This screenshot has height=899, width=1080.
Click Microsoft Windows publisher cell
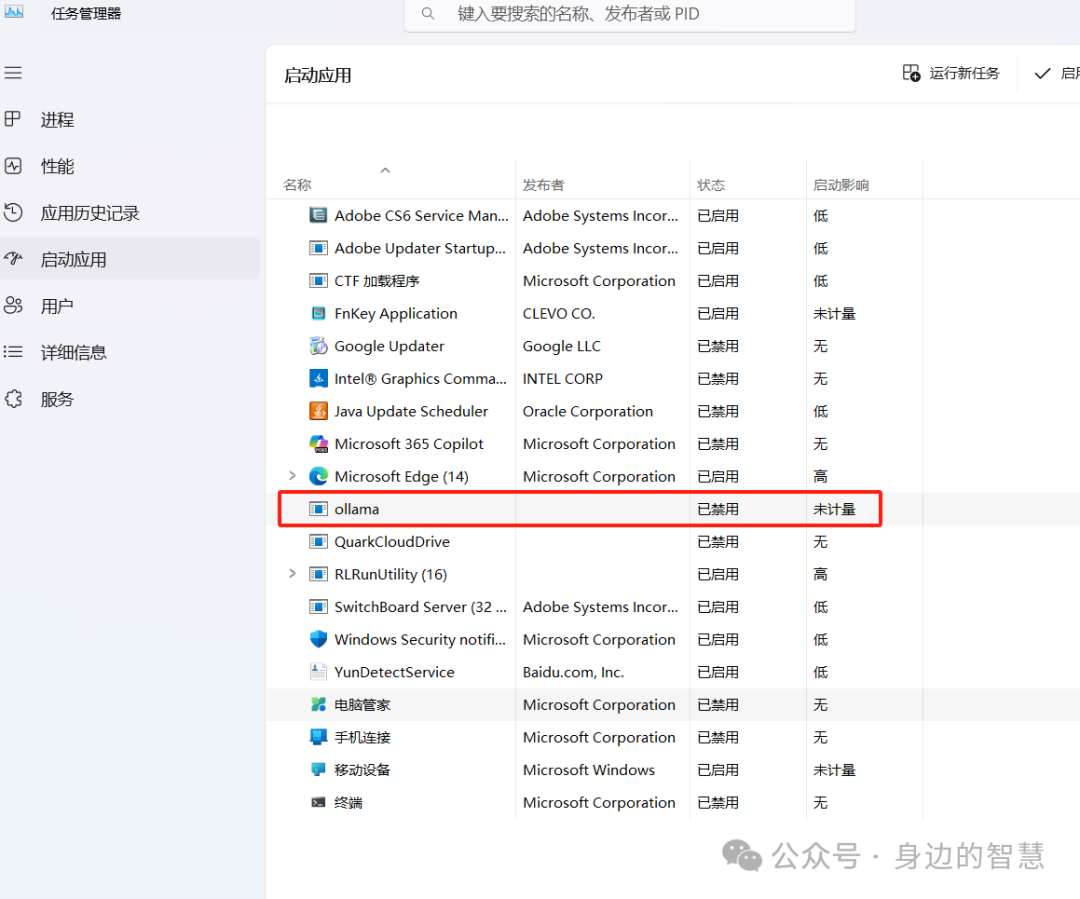click(588, 769)
